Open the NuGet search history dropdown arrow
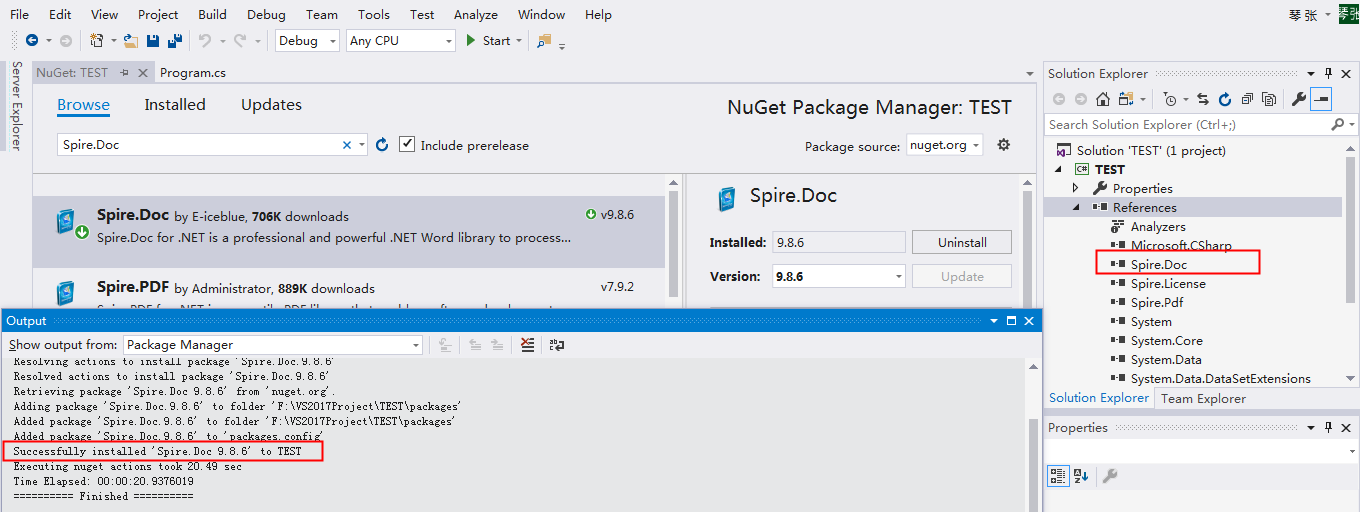The width and height of the screenshot is (1360, 512). pos(362,145)
